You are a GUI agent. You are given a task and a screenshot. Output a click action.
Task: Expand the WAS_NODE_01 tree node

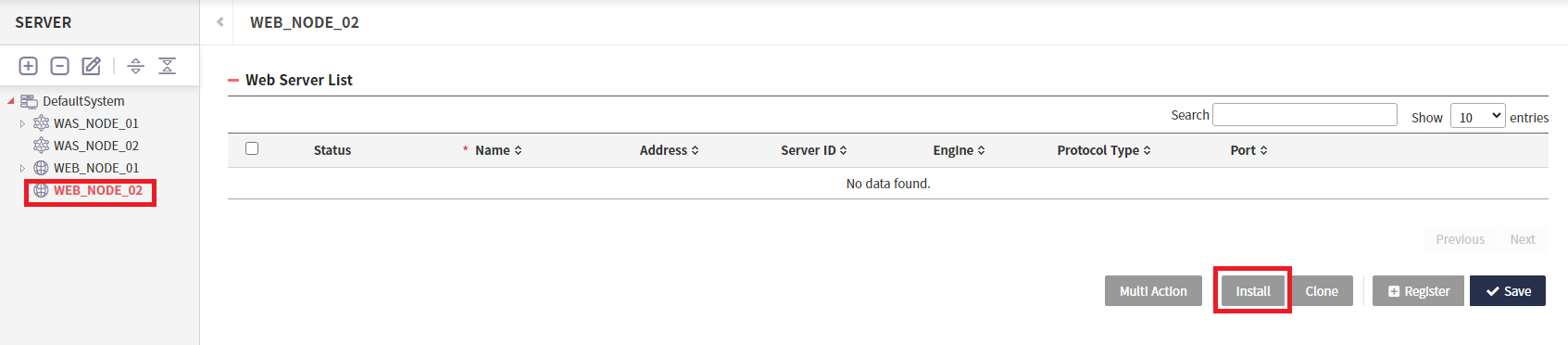[23, 123]
